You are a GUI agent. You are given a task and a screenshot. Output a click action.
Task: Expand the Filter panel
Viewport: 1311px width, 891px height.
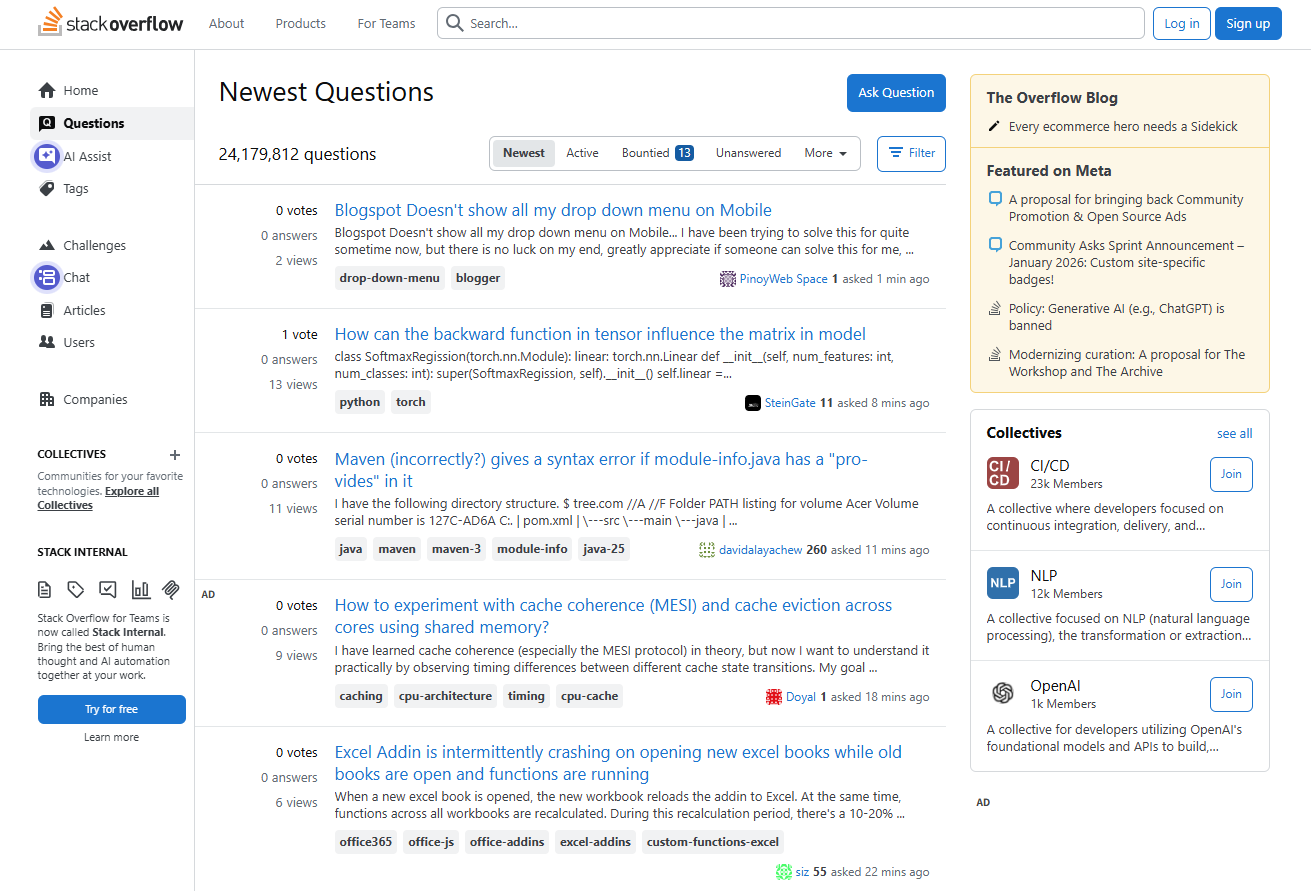910,153
